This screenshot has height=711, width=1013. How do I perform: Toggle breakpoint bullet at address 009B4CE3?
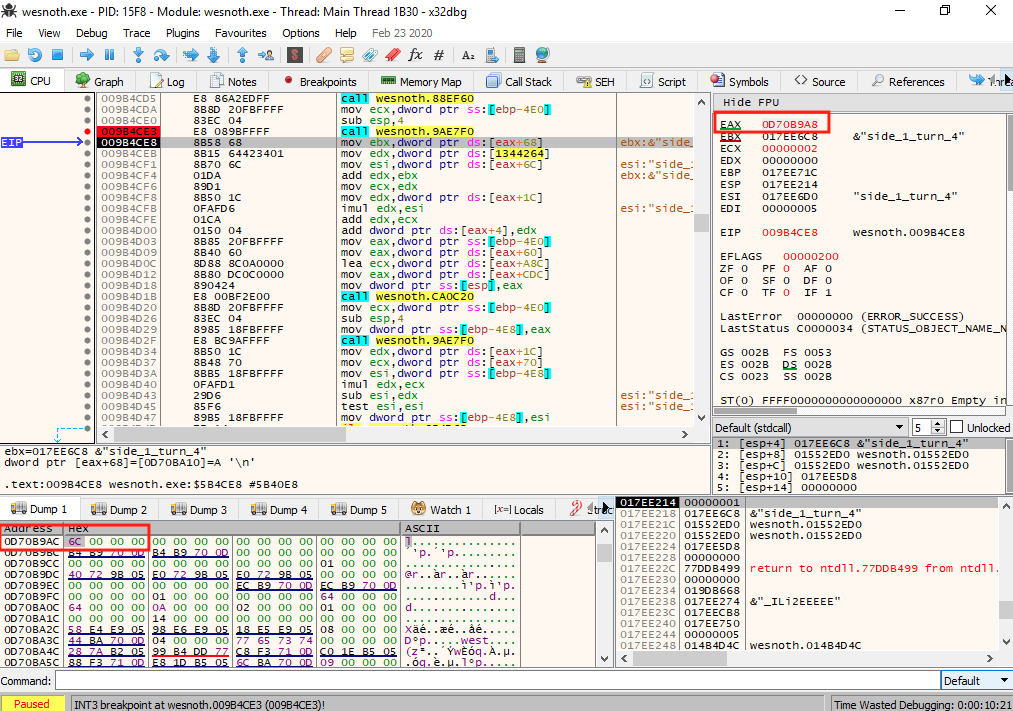click(87, 132)
